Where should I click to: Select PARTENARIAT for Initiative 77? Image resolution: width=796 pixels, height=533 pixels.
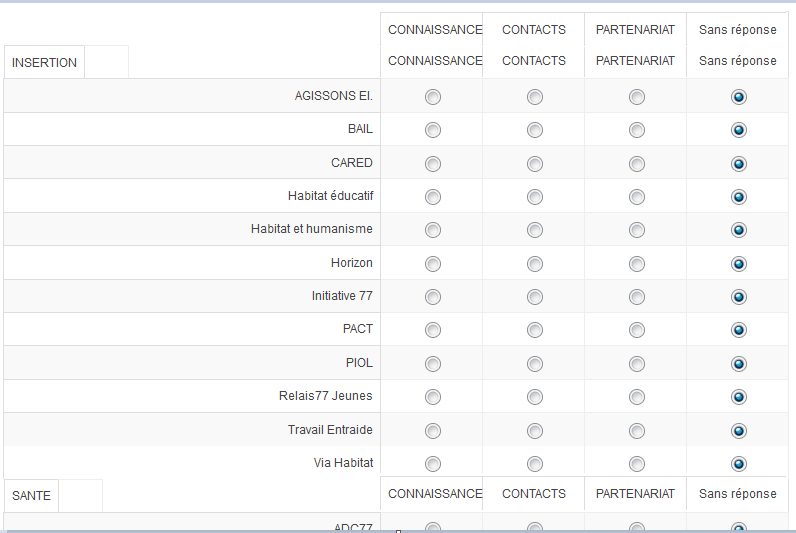(637, 297)
